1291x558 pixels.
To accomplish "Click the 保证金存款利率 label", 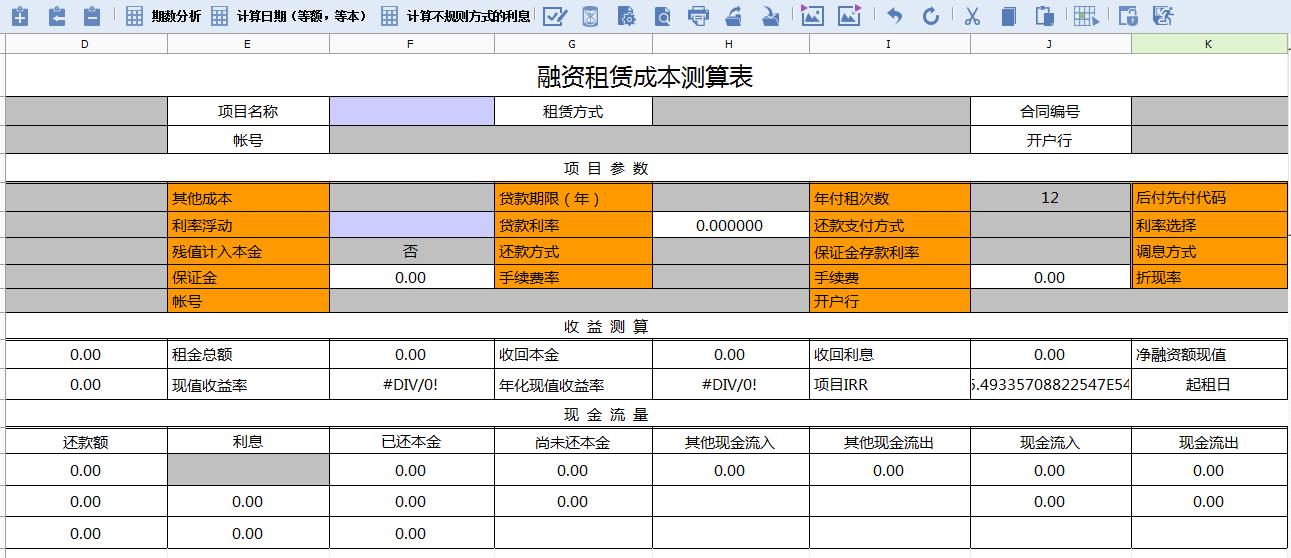I will [x=889, y=252].
